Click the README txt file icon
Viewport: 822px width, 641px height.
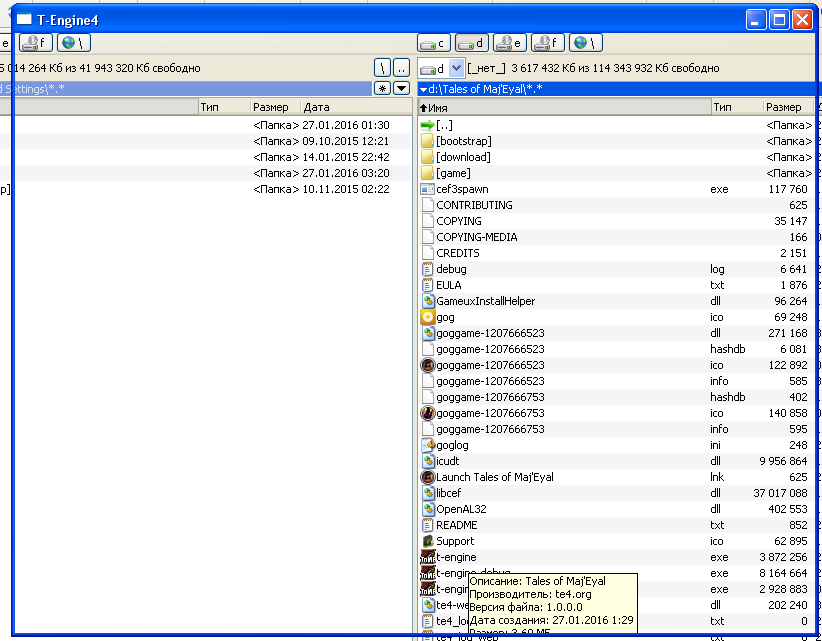tap(428, 525)
